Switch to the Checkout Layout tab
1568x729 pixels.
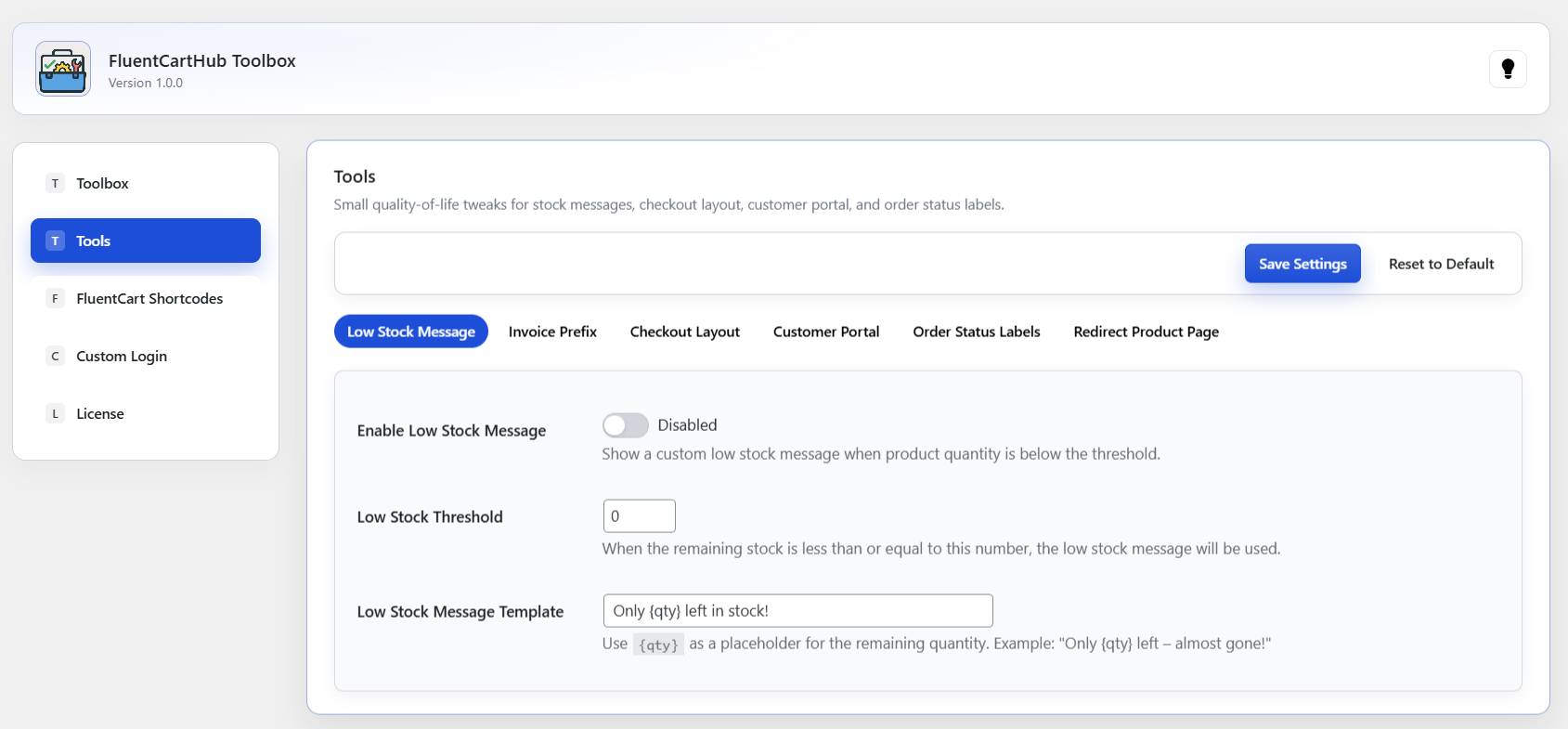click(684, 332)
